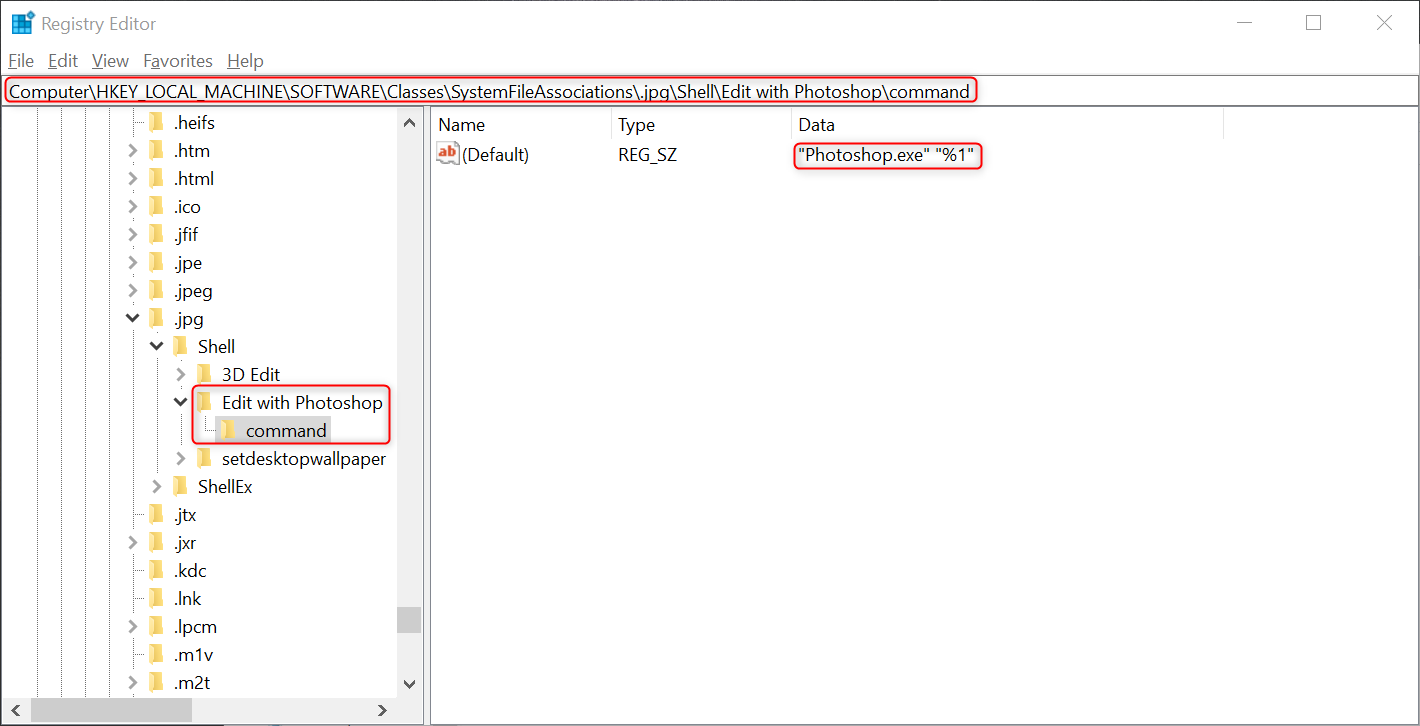Click the .jpg folder icon

[156, 319]
